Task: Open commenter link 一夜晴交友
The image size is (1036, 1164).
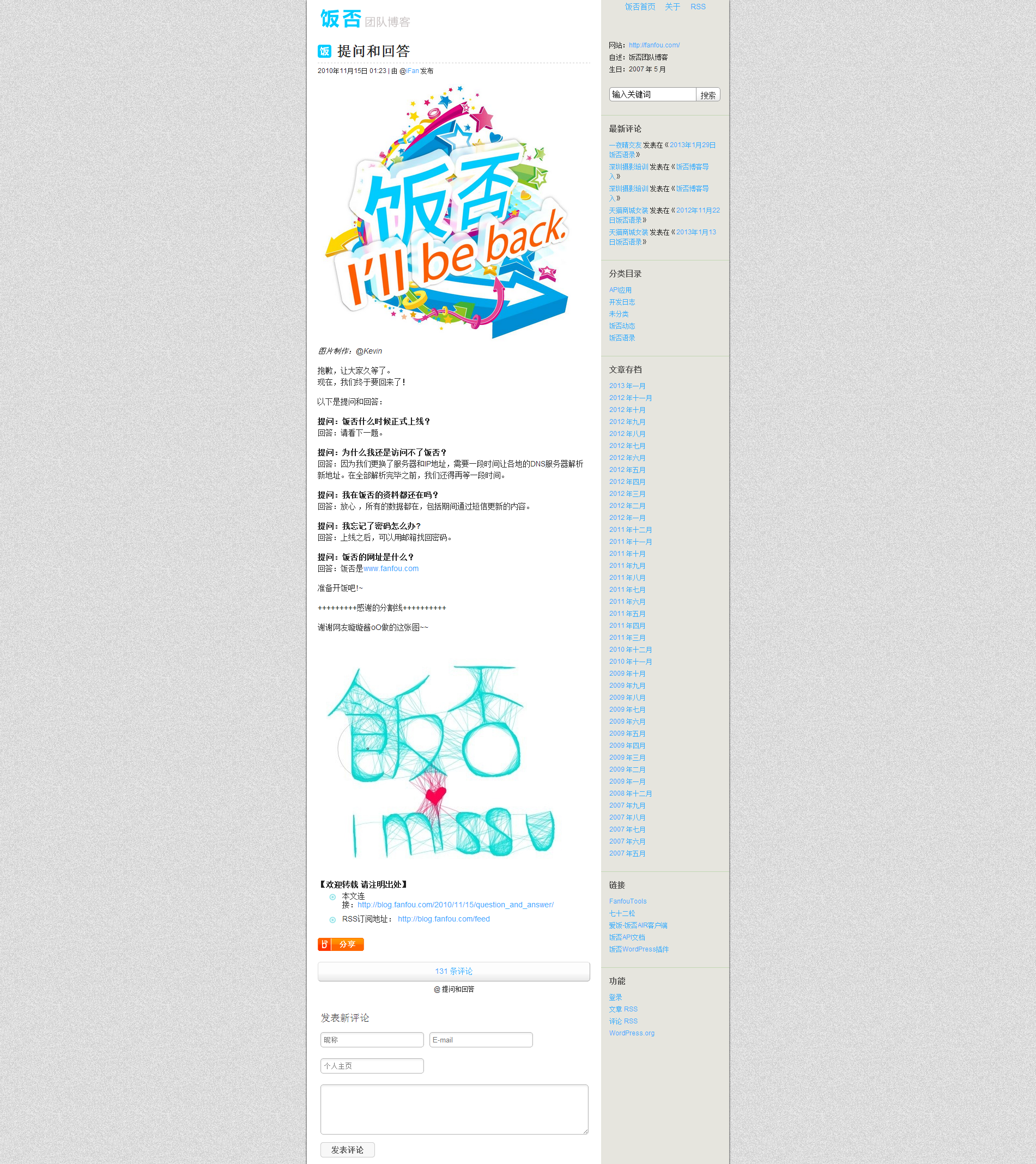Action: point(625,145)
